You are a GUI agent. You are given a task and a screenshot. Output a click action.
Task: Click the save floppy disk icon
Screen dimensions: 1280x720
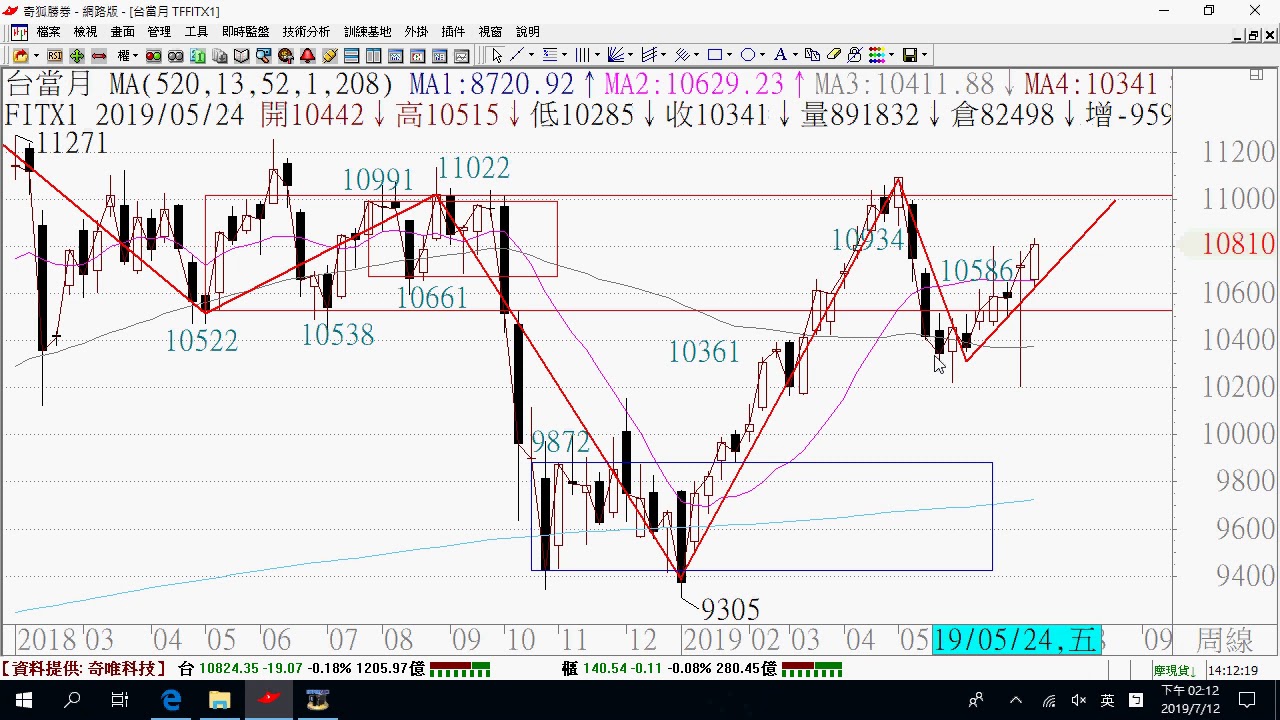tap(910, 55)
